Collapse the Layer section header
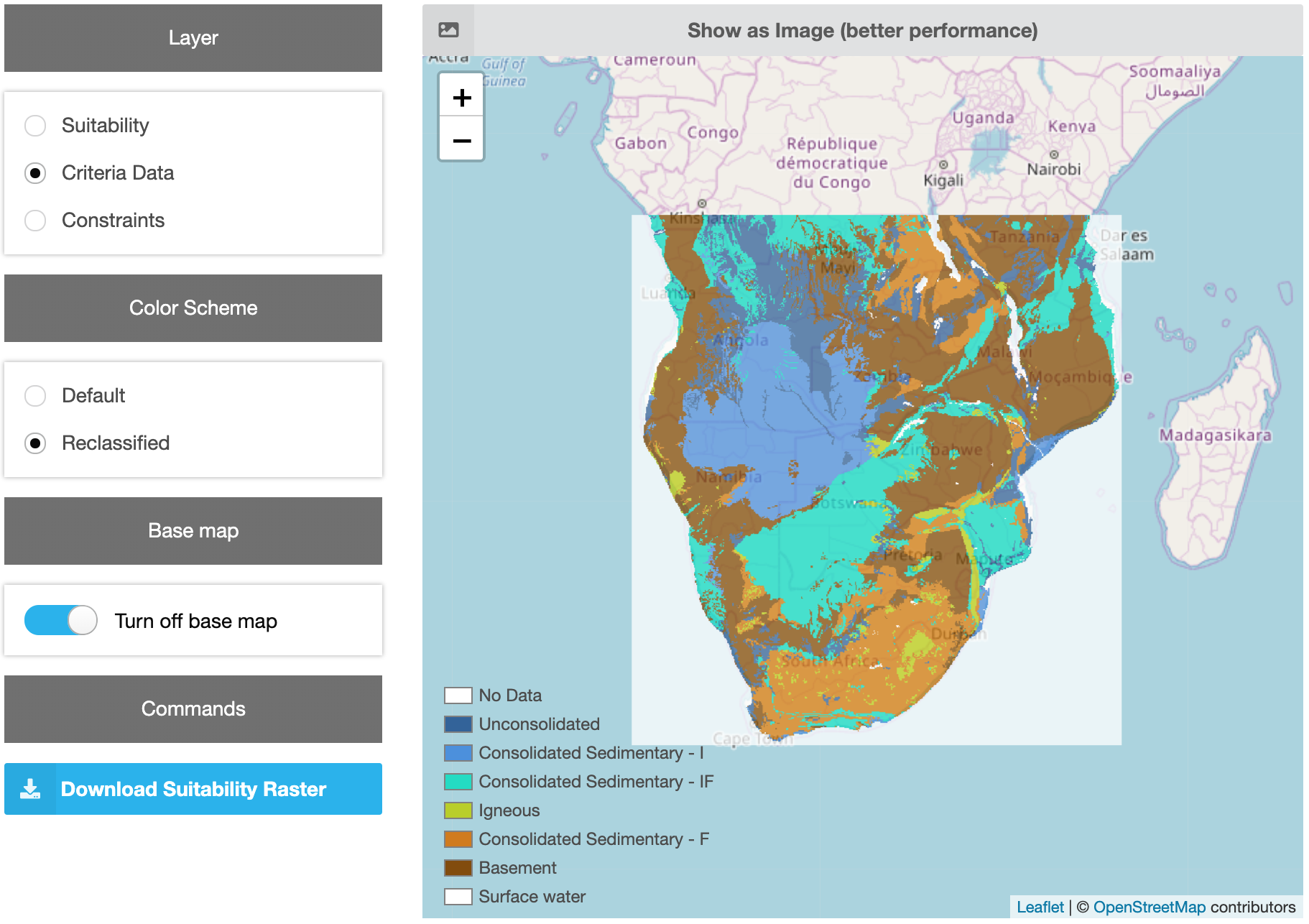Viewport: 1309px width, 924px height. pos(193,37)
